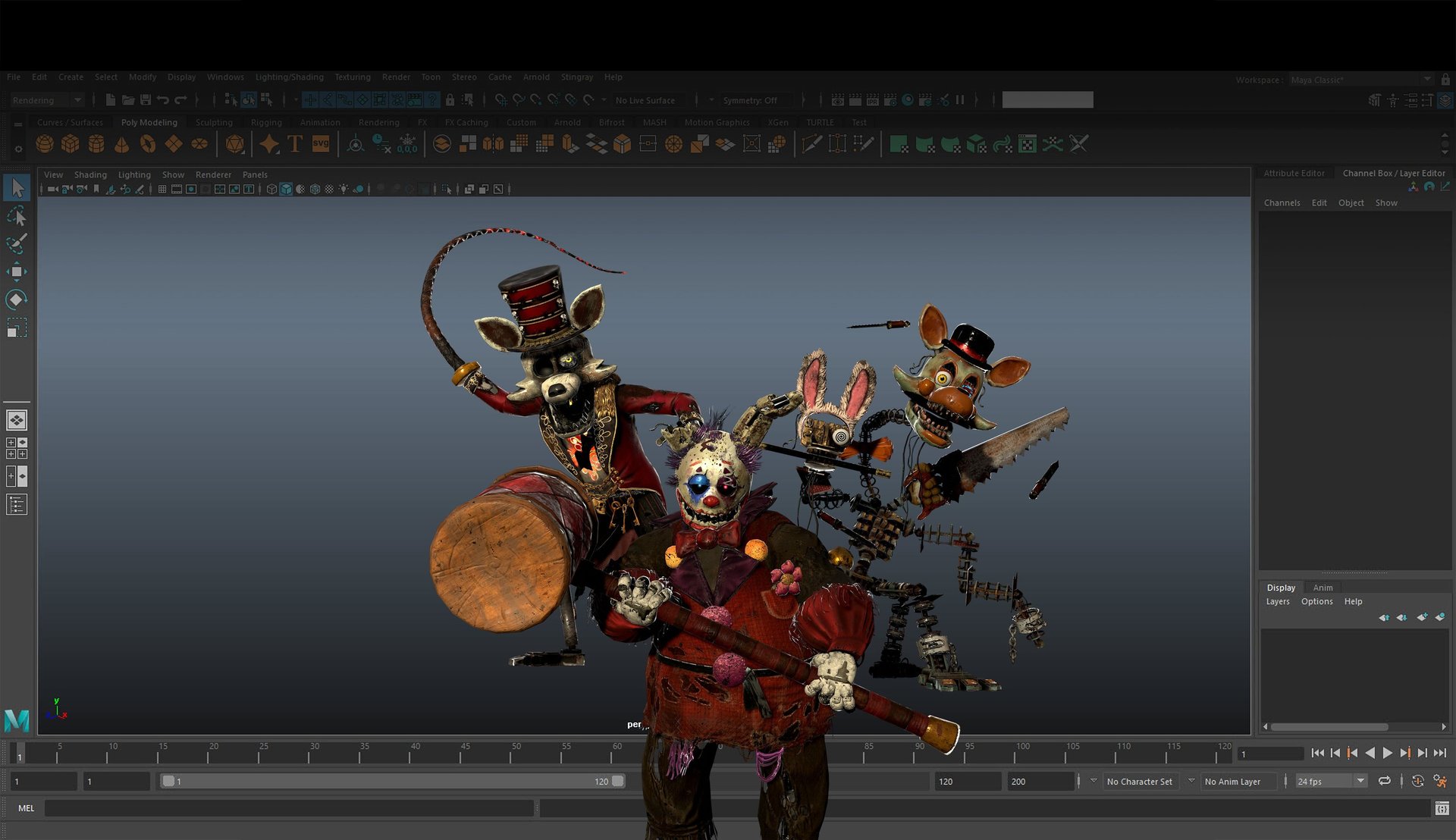Click the MEL command line input field

(288, 809)
